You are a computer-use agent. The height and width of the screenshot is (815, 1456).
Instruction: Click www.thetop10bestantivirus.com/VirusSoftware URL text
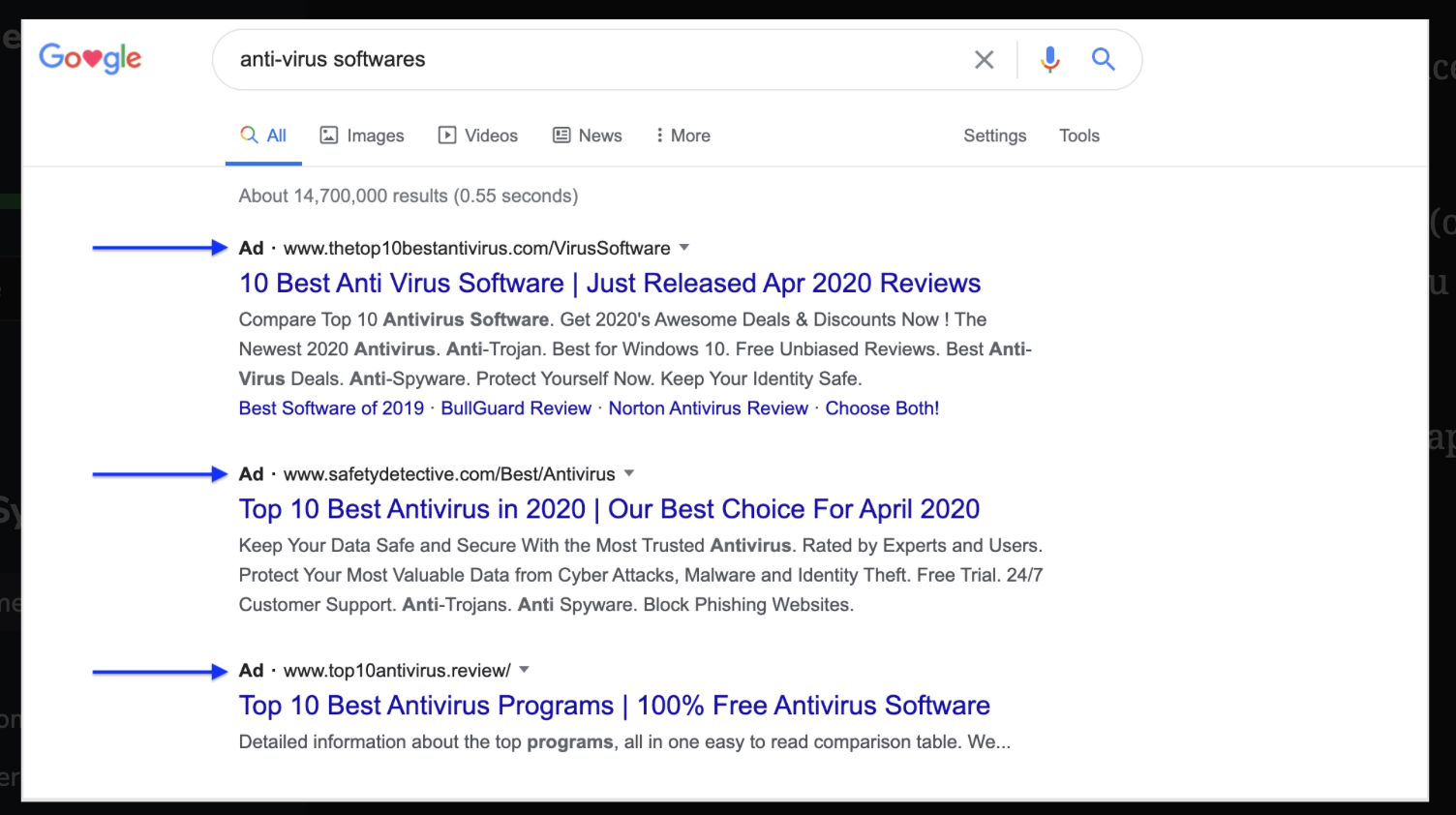click(477, 248)
